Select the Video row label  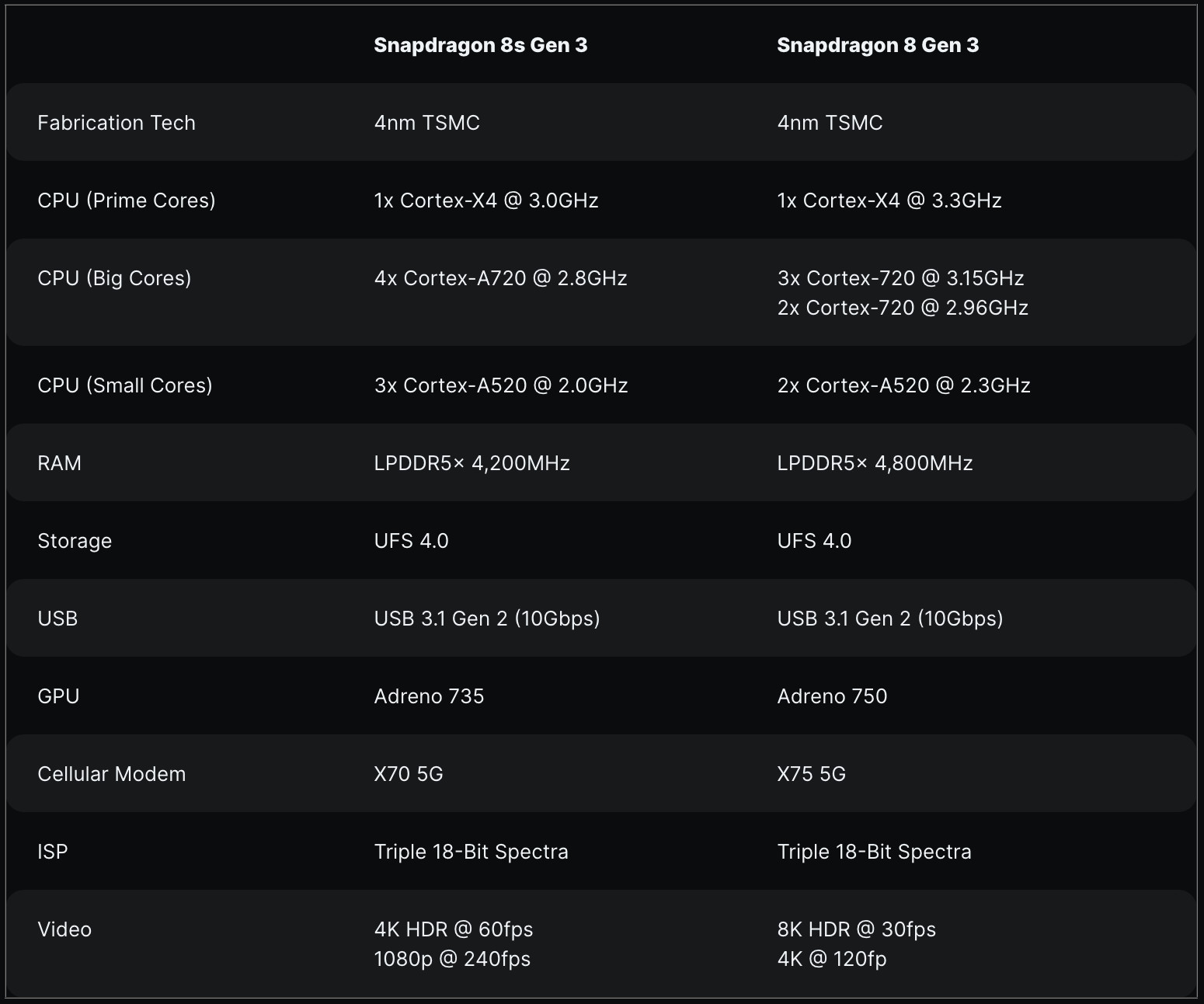(64, 929)
